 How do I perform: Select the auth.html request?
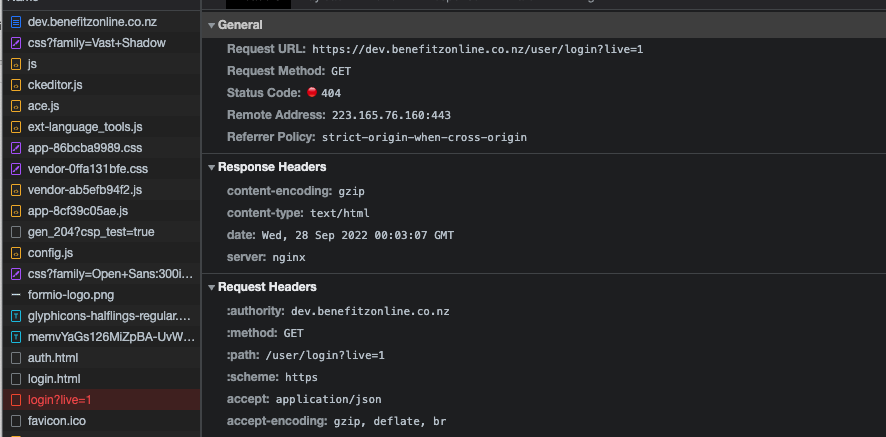tap(102, 358)
